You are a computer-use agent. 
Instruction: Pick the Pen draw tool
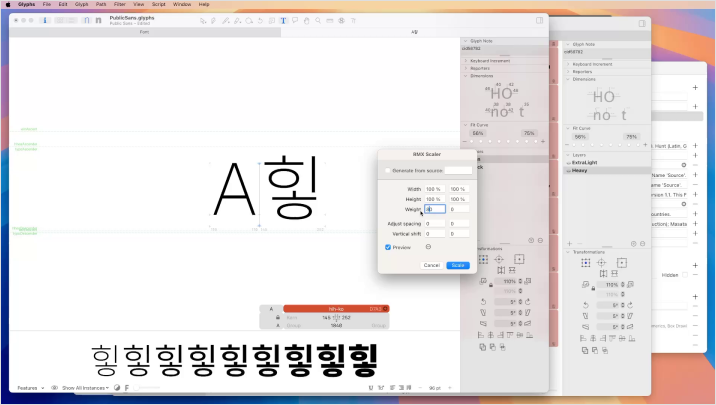tap(213, 21)
